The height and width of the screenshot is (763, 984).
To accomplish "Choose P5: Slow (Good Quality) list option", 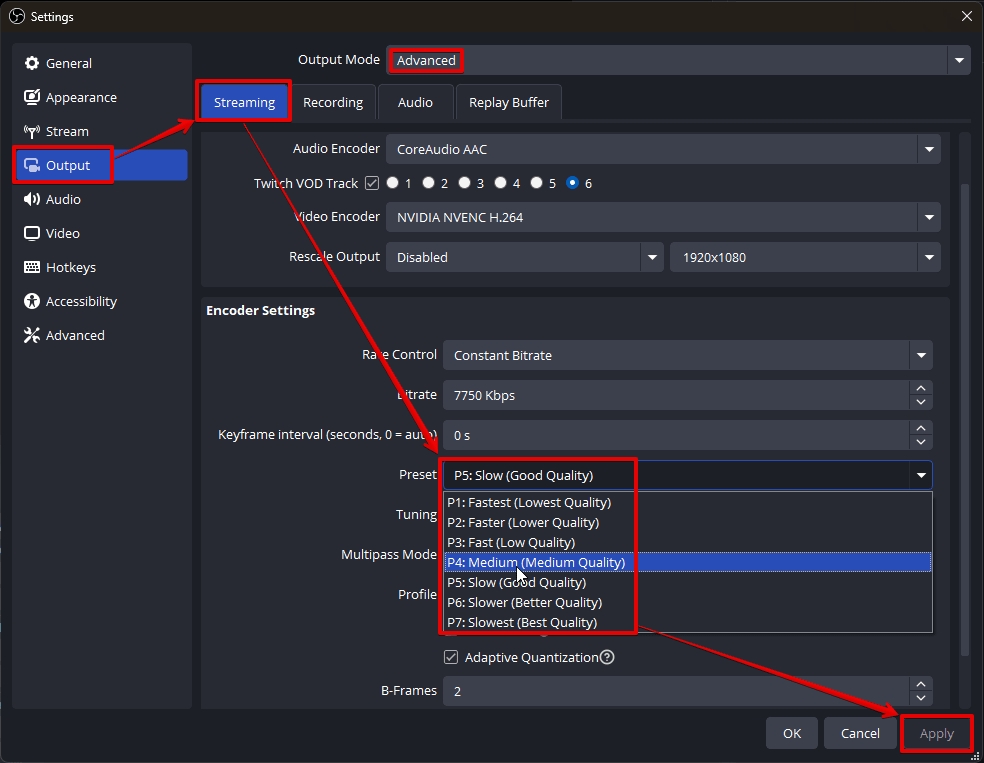I will tap(688, 582).
